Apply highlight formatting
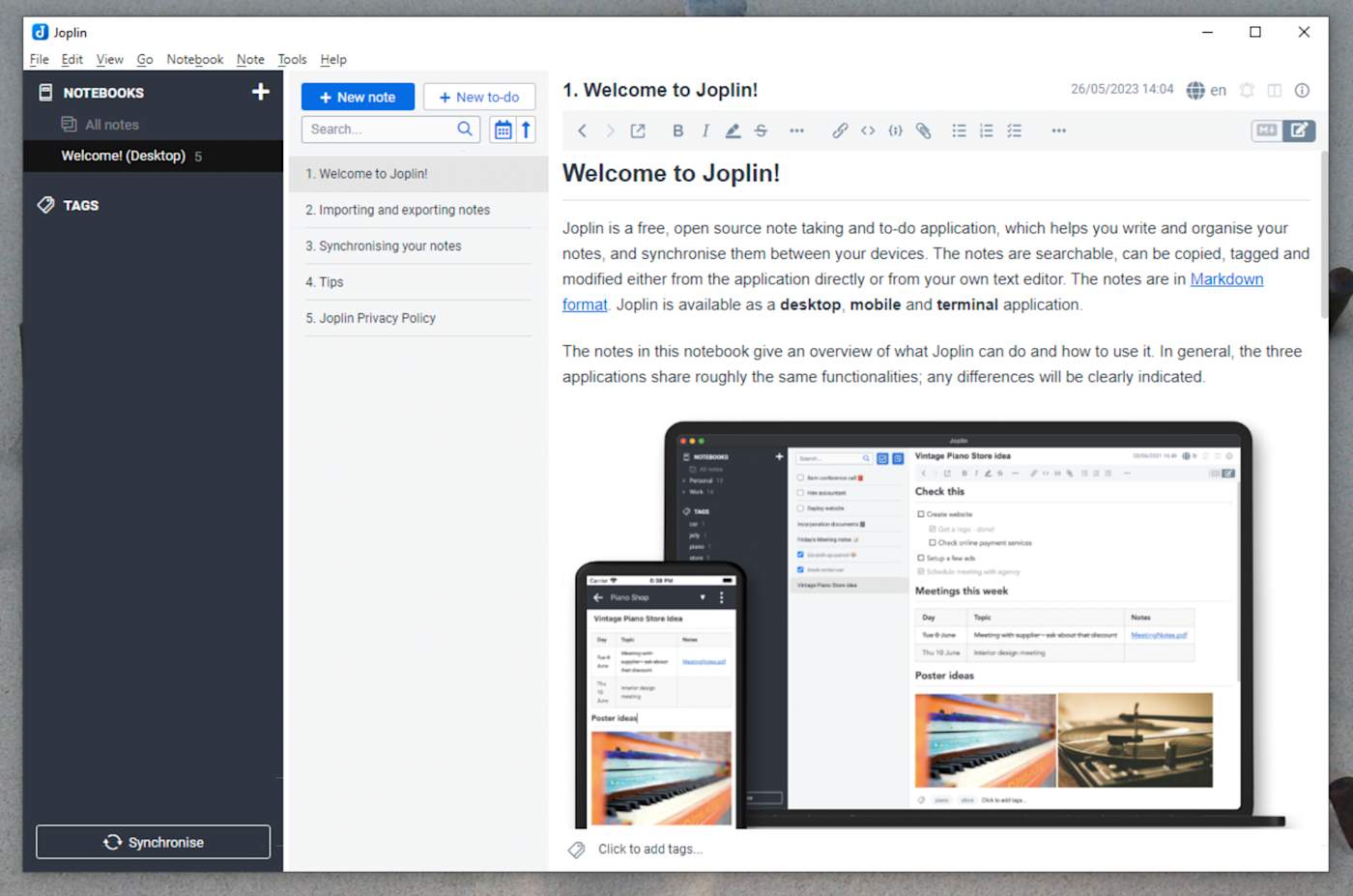 tap(733, 130)
